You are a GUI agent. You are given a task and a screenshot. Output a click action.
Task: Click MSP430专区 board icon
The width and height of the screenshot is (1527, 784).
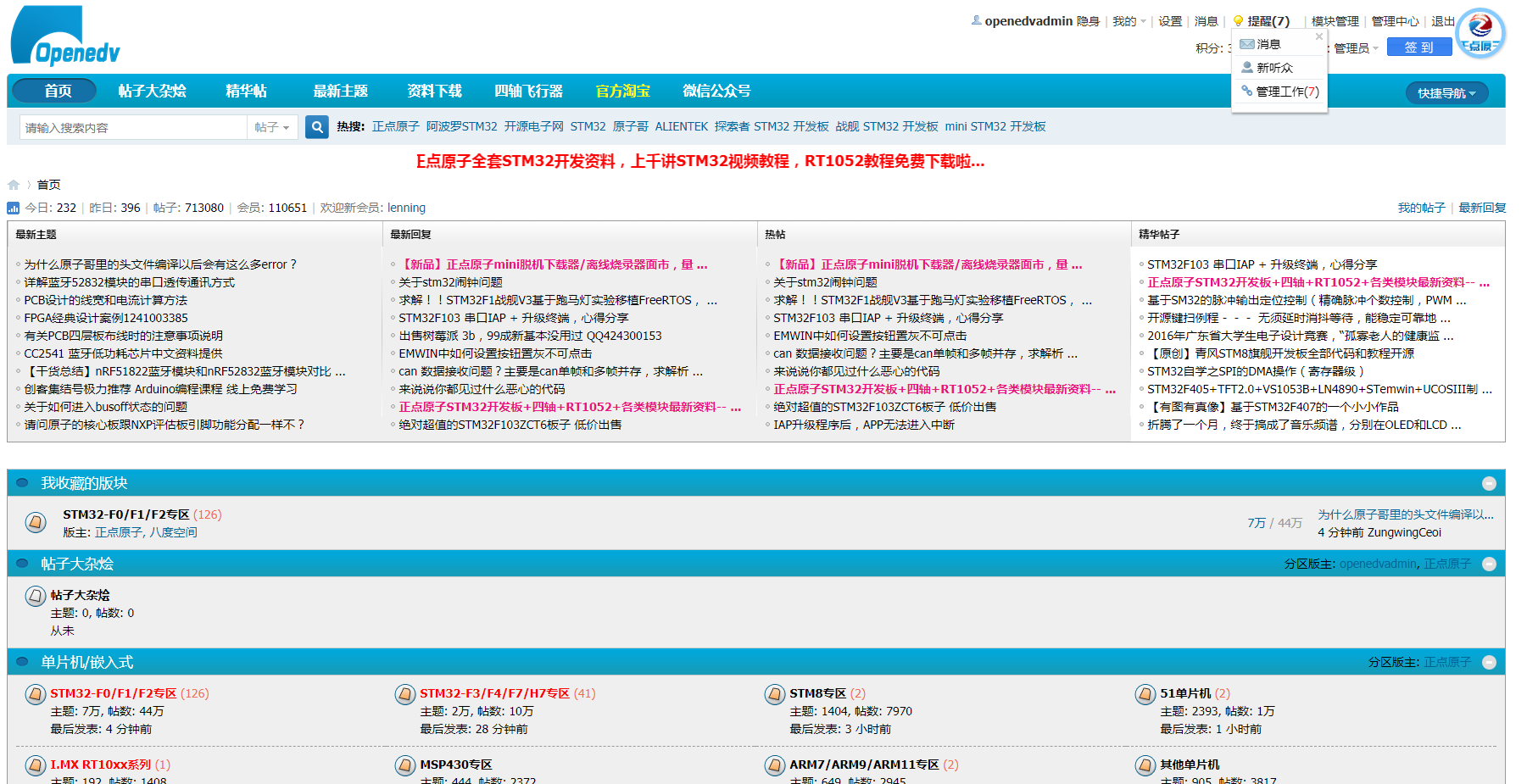pos(405,766)
